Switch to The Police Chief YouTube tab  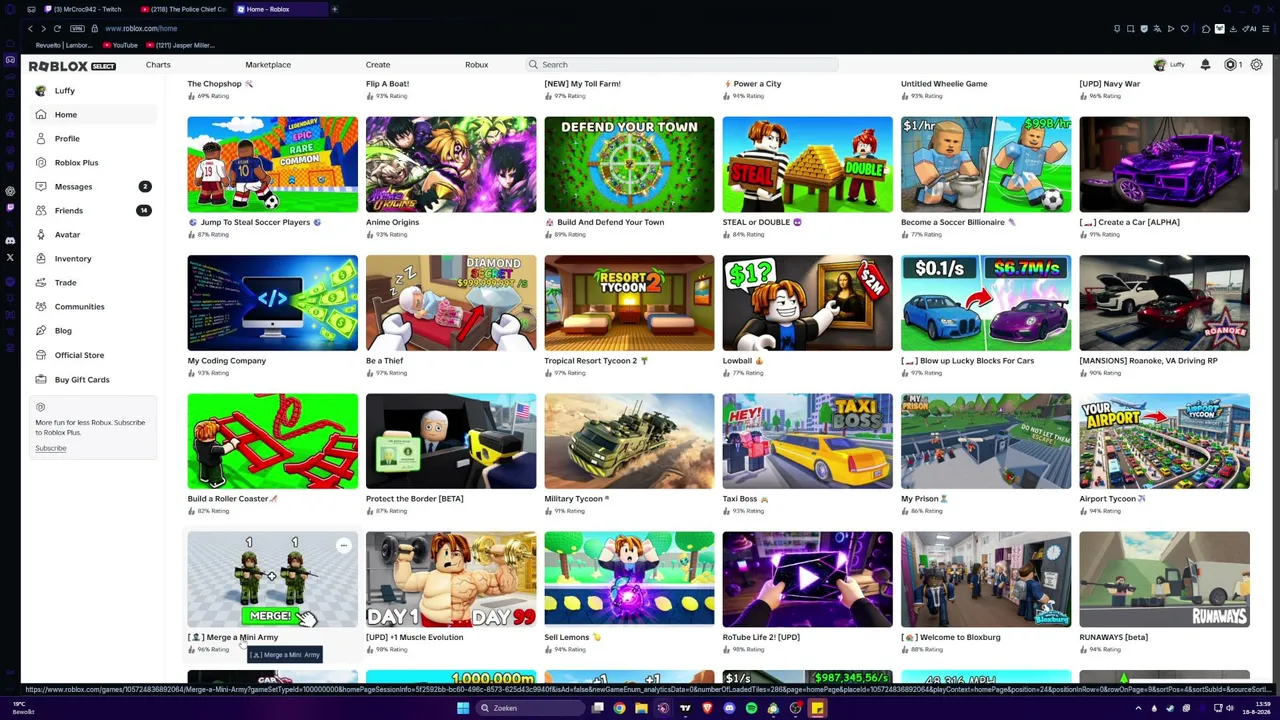coord(184,10)
